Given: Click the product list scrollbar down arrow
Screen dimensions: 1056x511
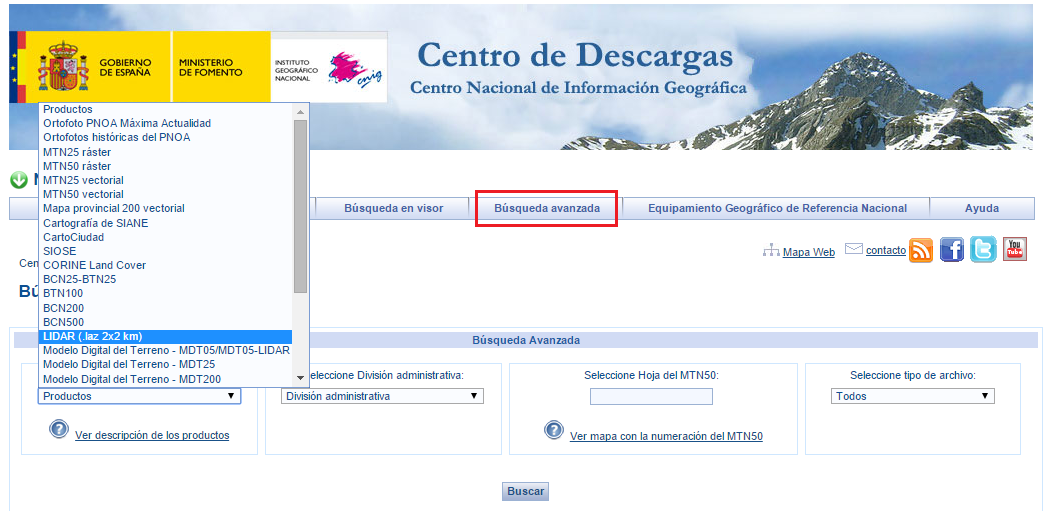Looking at the screenshot, I should pos(300,378).
